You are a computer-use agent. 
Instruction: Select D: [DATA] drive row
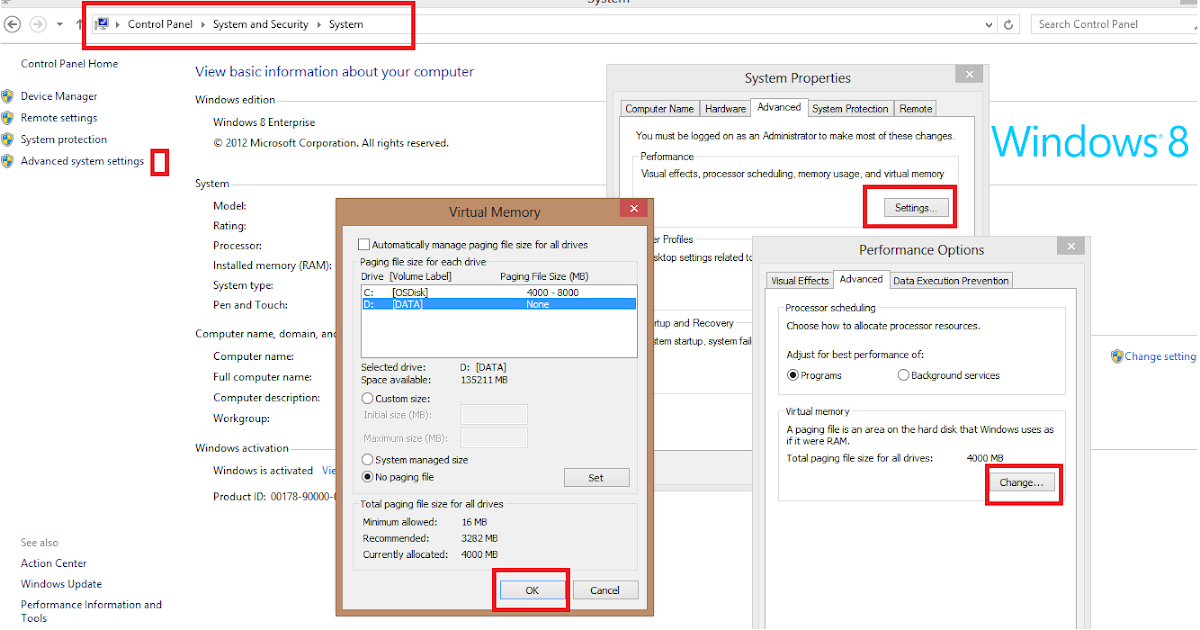click(x=498, y=304)
